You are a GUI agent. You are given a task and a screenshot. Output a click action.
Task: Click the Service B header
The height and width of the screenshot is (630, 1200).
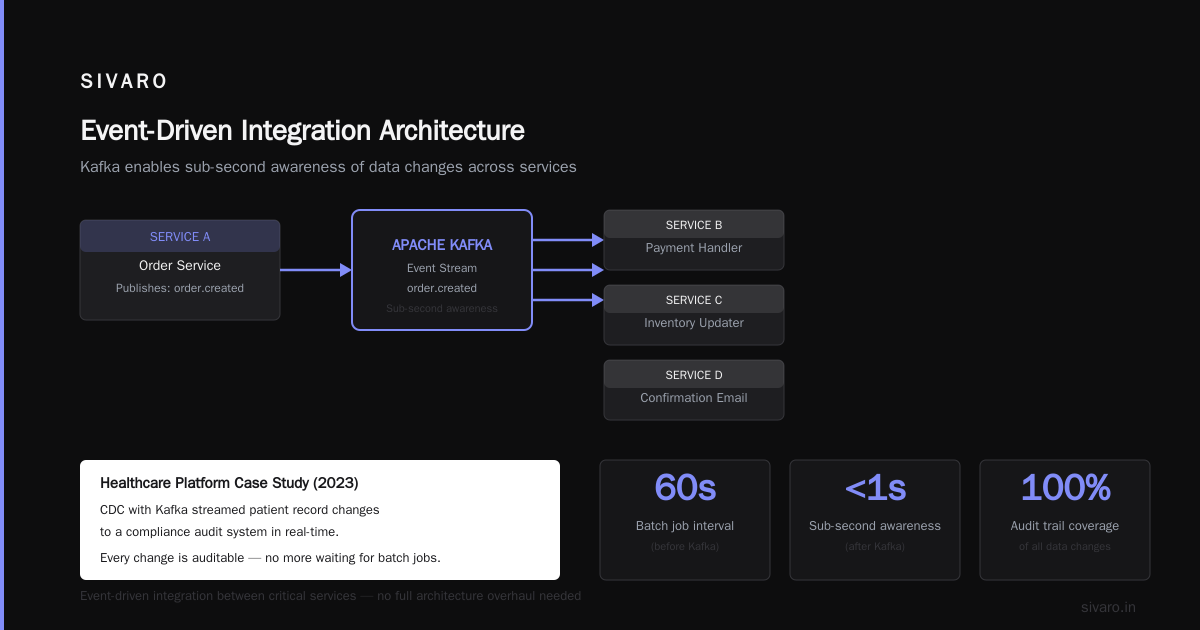coord(694,225)
